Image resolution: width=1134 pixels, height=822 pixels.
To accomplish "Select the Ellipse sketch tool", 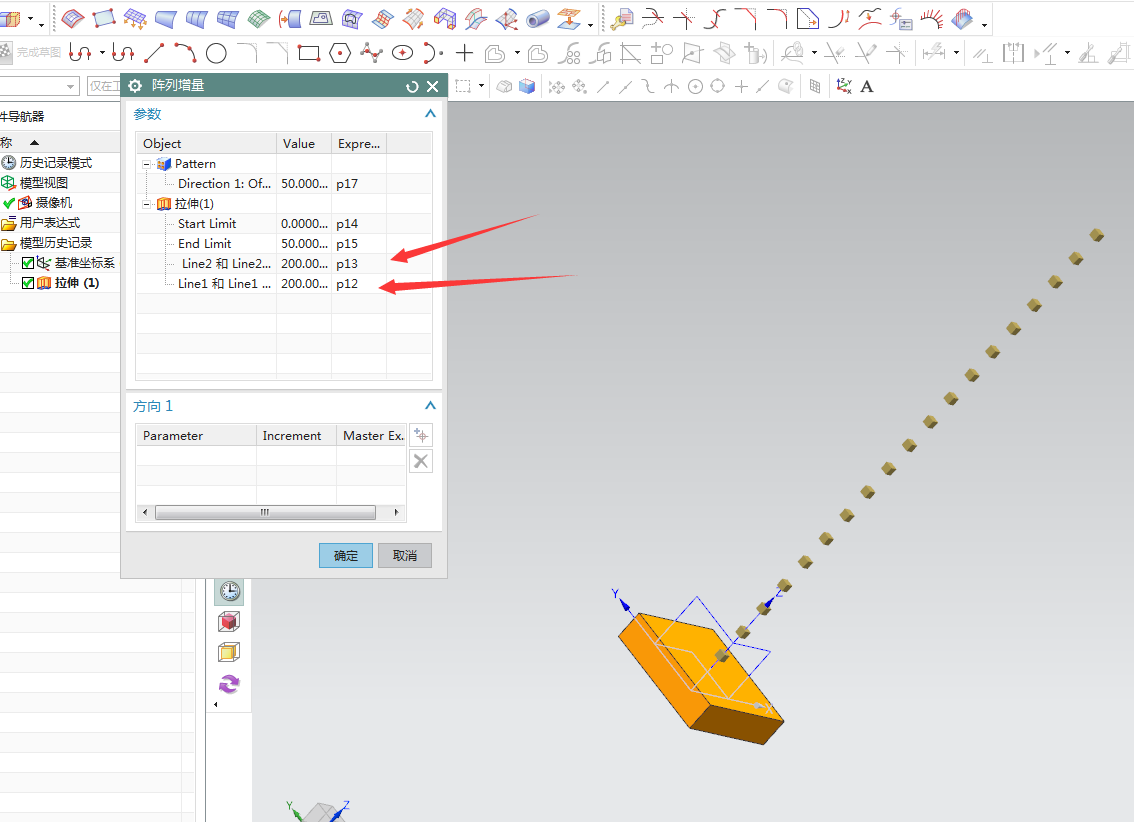I will coord(403,53).
